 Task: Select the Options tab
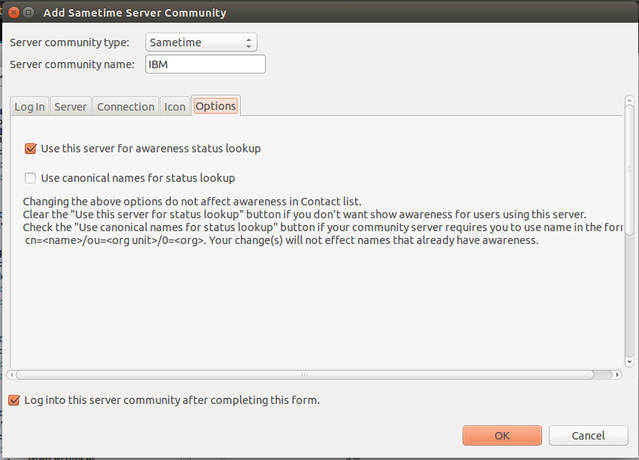point(216,106)
